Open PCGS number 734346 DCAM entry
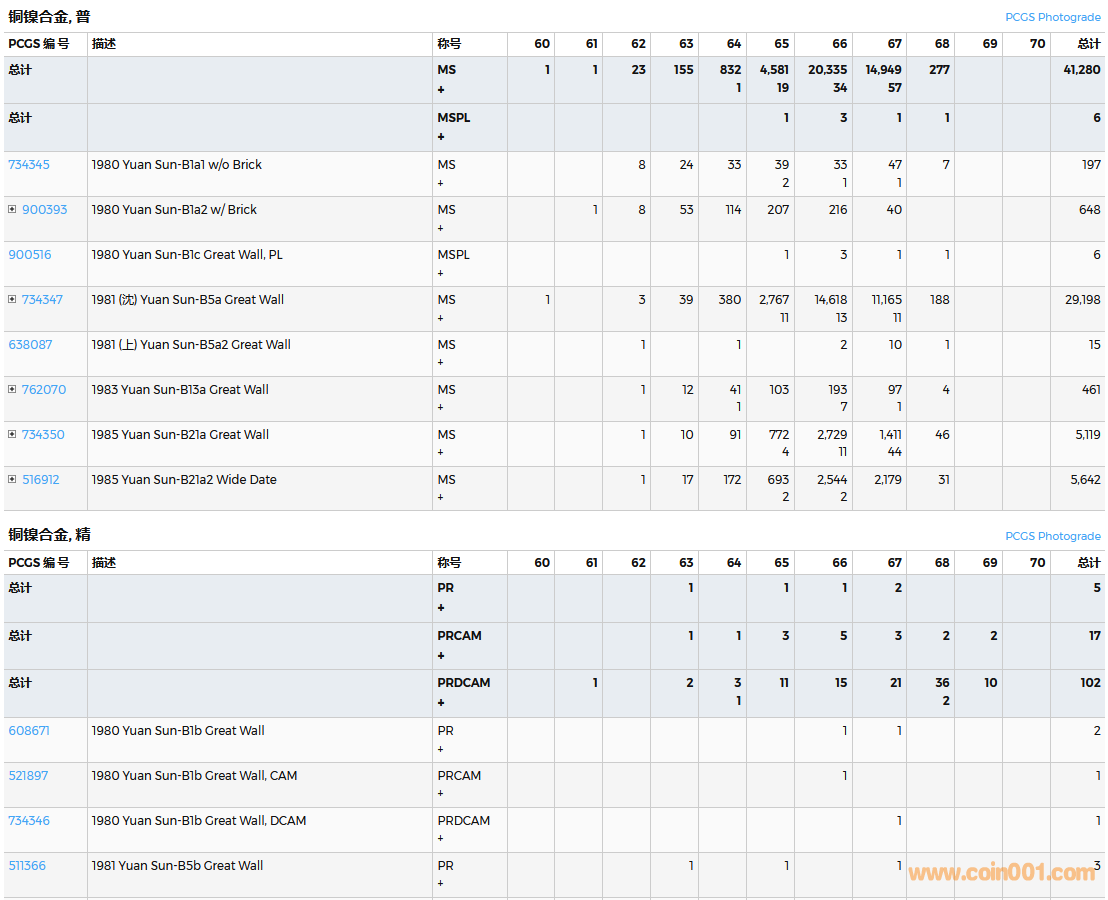The width and height of the screenshot is (1108, 900). click(x=29, y=821)
